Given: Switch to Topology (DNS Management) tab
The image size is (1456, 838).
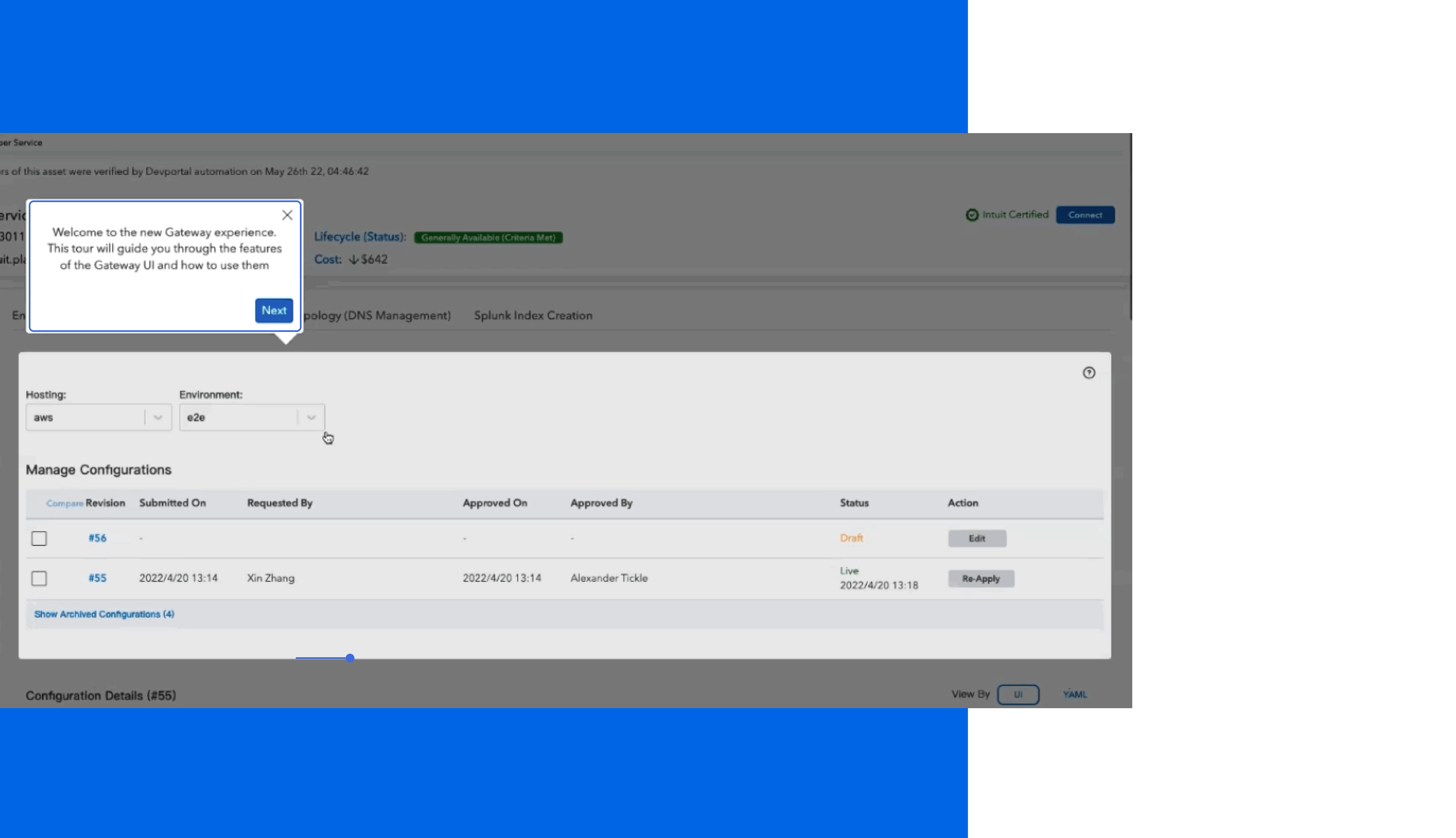Looking at the screenshot, I should tap(378, 315).
